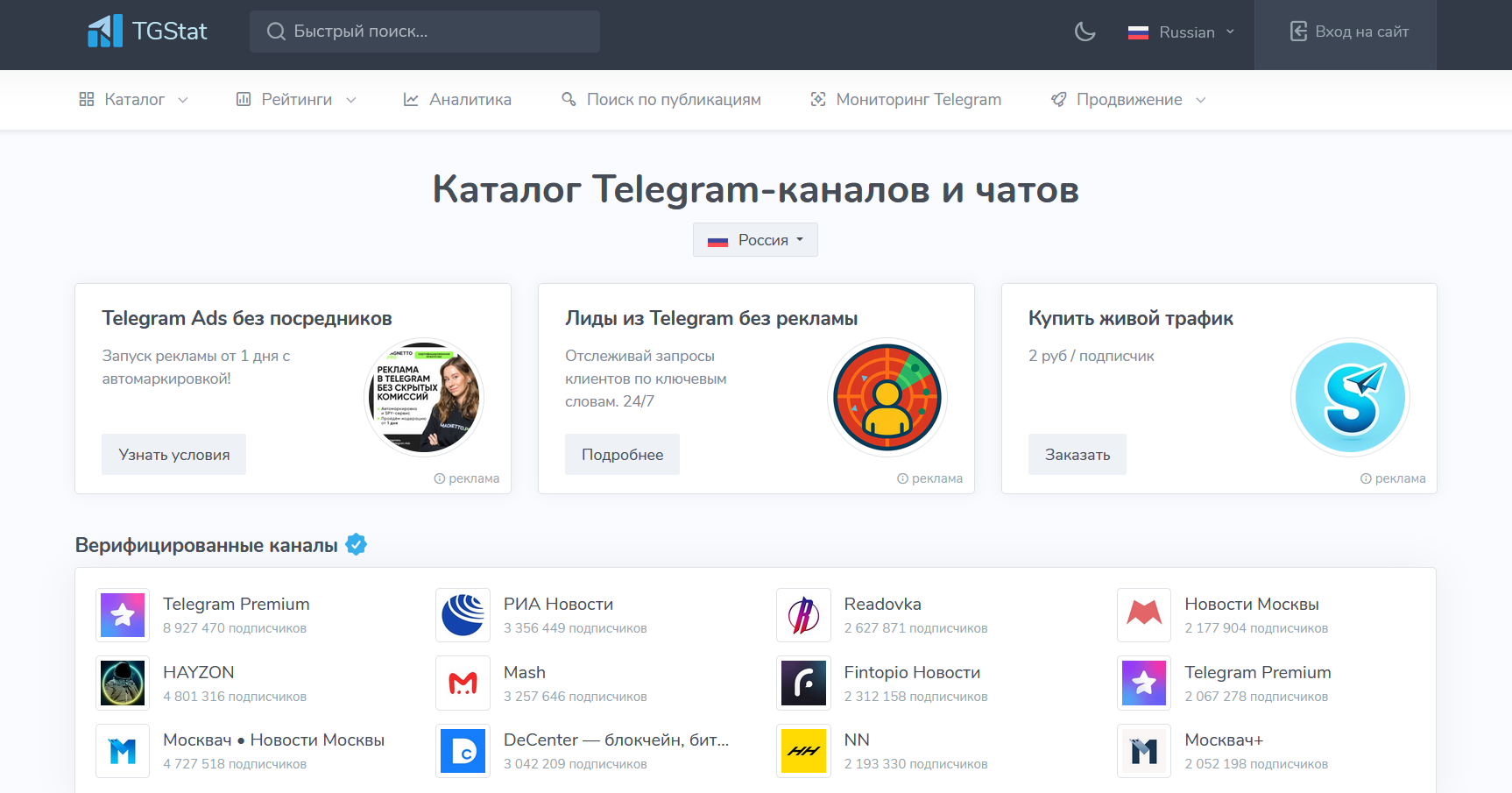Open the NN channel title
The height and width of the screenshot is (793, 1512).
coord(856,740)
